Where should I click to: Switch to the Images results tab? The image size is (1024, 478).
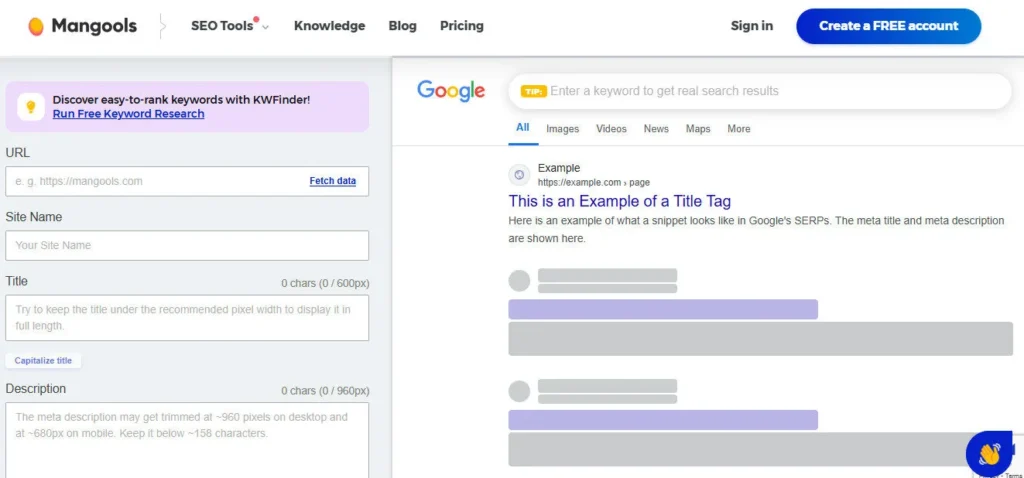click(562, 129)
